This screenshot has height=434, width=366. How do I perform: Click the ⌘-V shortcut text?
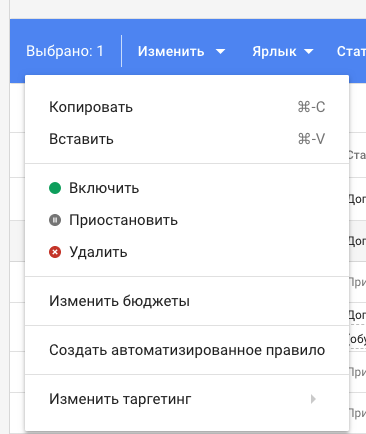tap(311, 139)
